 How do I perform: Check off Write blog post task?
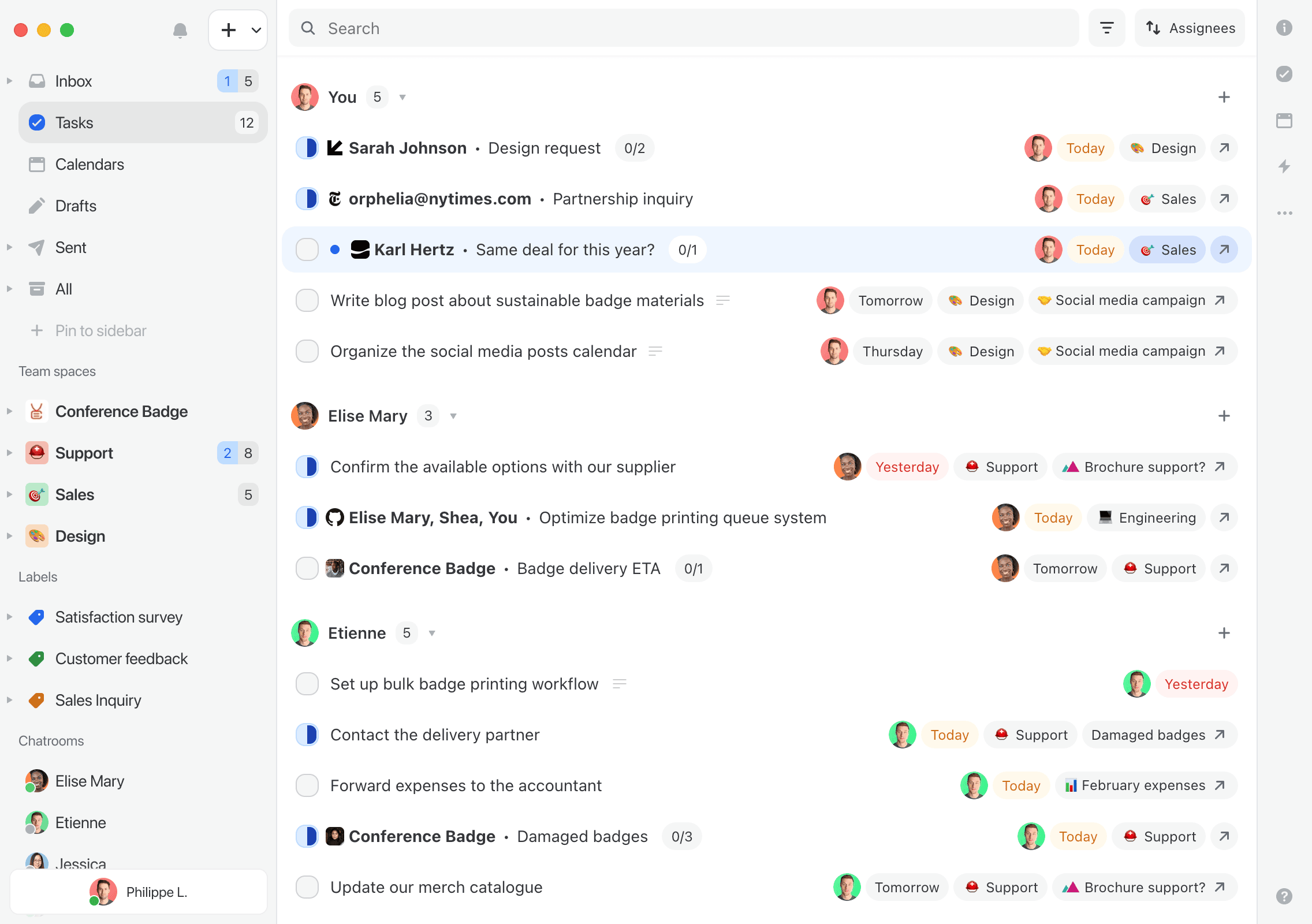point(307,300)
